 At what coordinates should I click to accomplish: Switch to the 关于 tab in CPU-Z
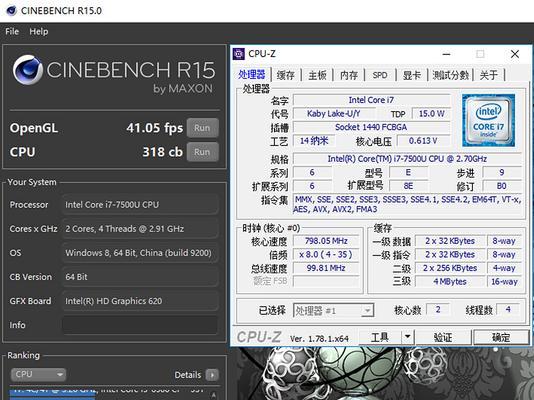[489, 75]
